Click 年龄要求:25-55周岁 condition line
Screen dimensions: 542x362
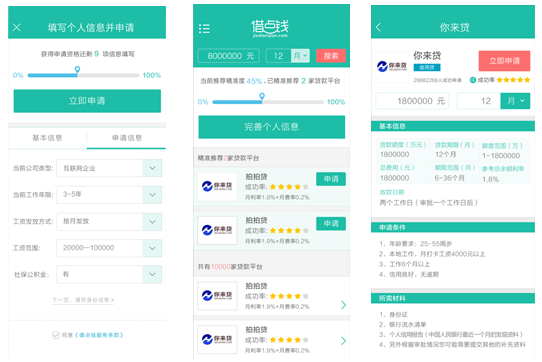click(415, 244)
